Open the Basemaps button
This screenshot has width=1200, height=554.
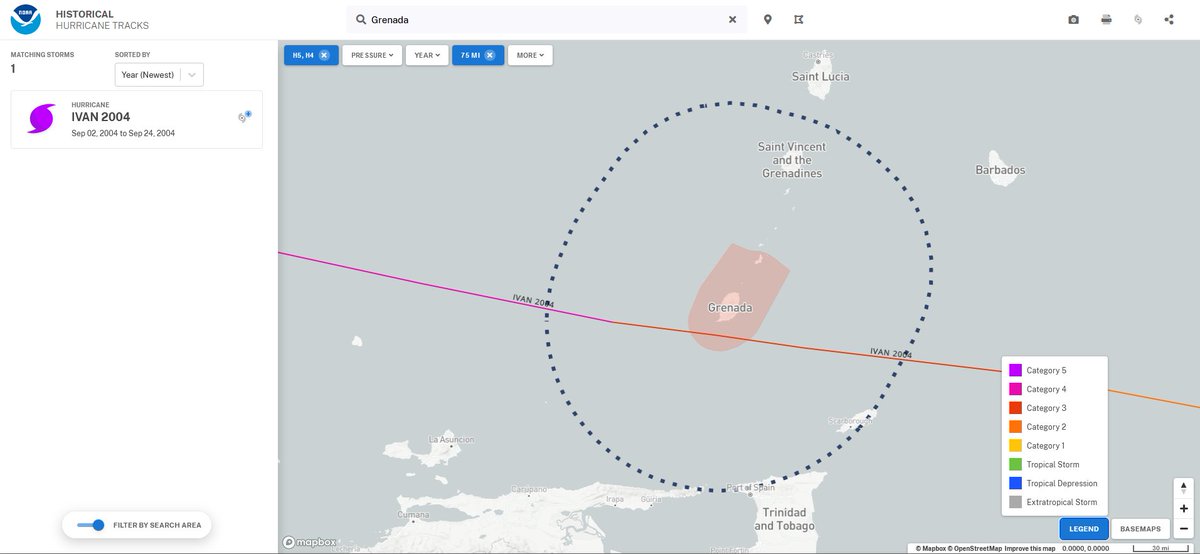(1140, 529)
